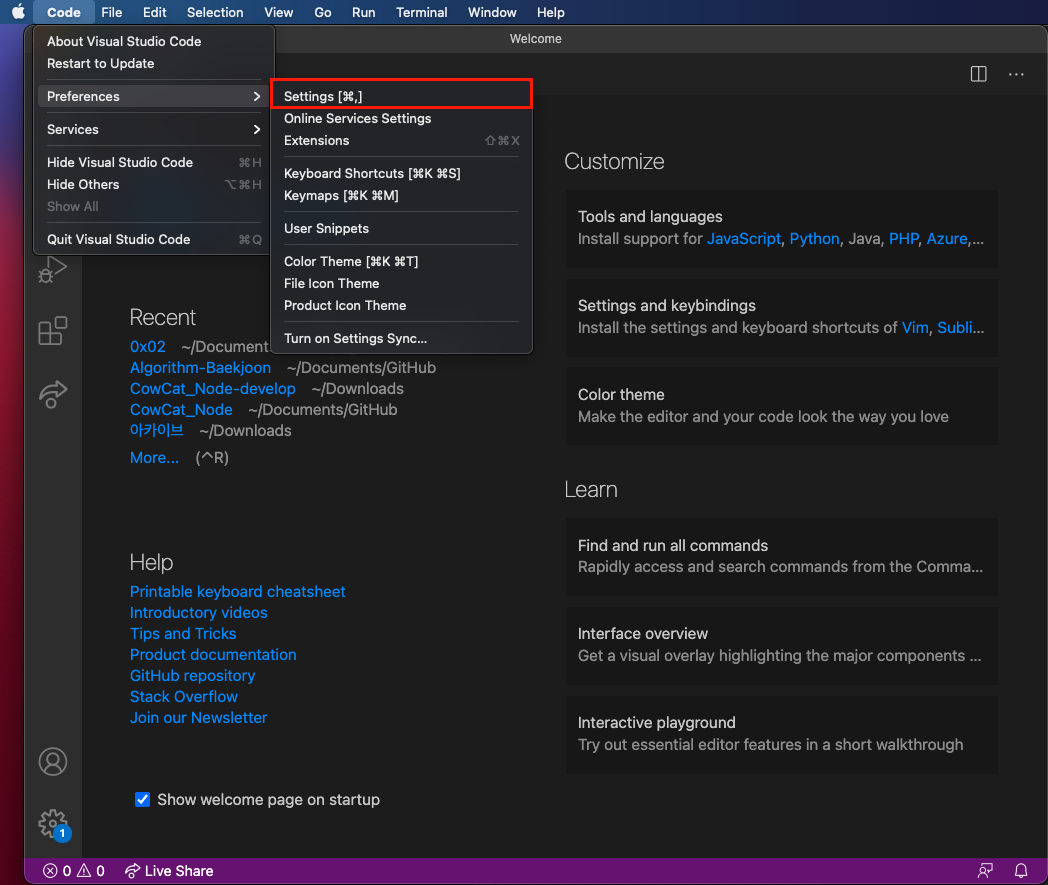Choose Color Theme menu item
The width and height of the screenshot is (1048, 885).
pyautogui.click(x=401, y=261)
